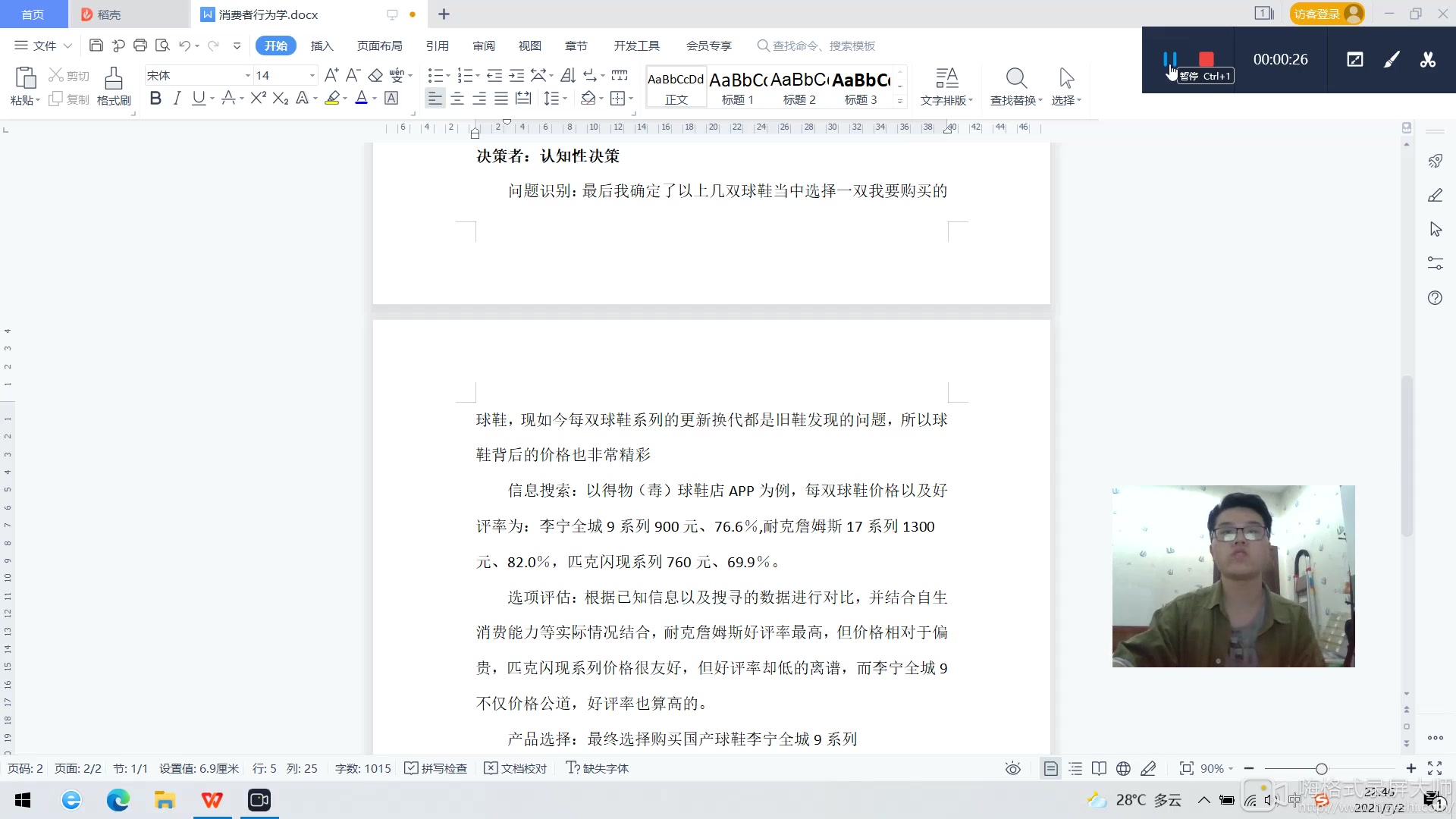Open the Page Layout ribbon tab
This screenshot has height=819, width=1456.
[379, 45]
